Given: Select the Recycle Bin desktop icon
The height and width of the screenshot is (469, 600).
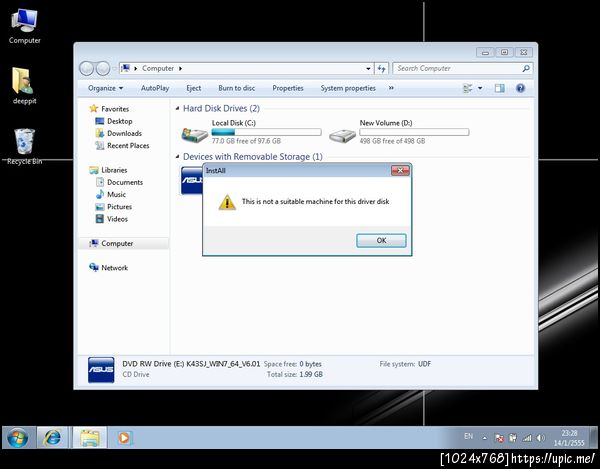Looking at the screenshot, I should 24,147.
